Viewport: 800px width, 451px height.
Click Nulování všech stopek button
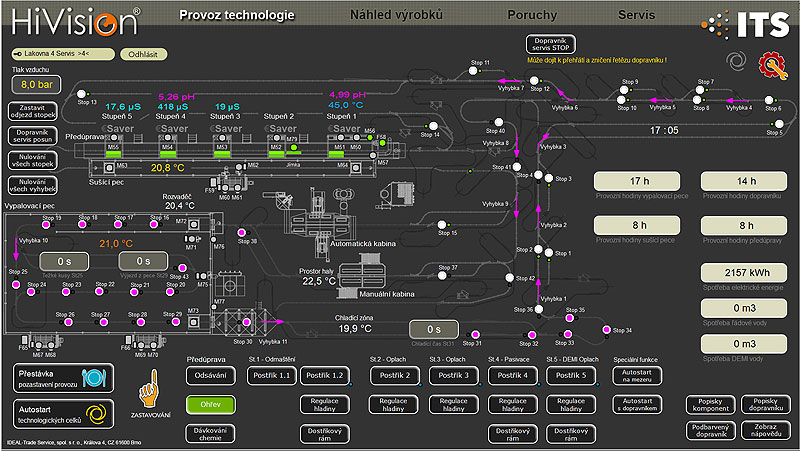pos(31,159)
